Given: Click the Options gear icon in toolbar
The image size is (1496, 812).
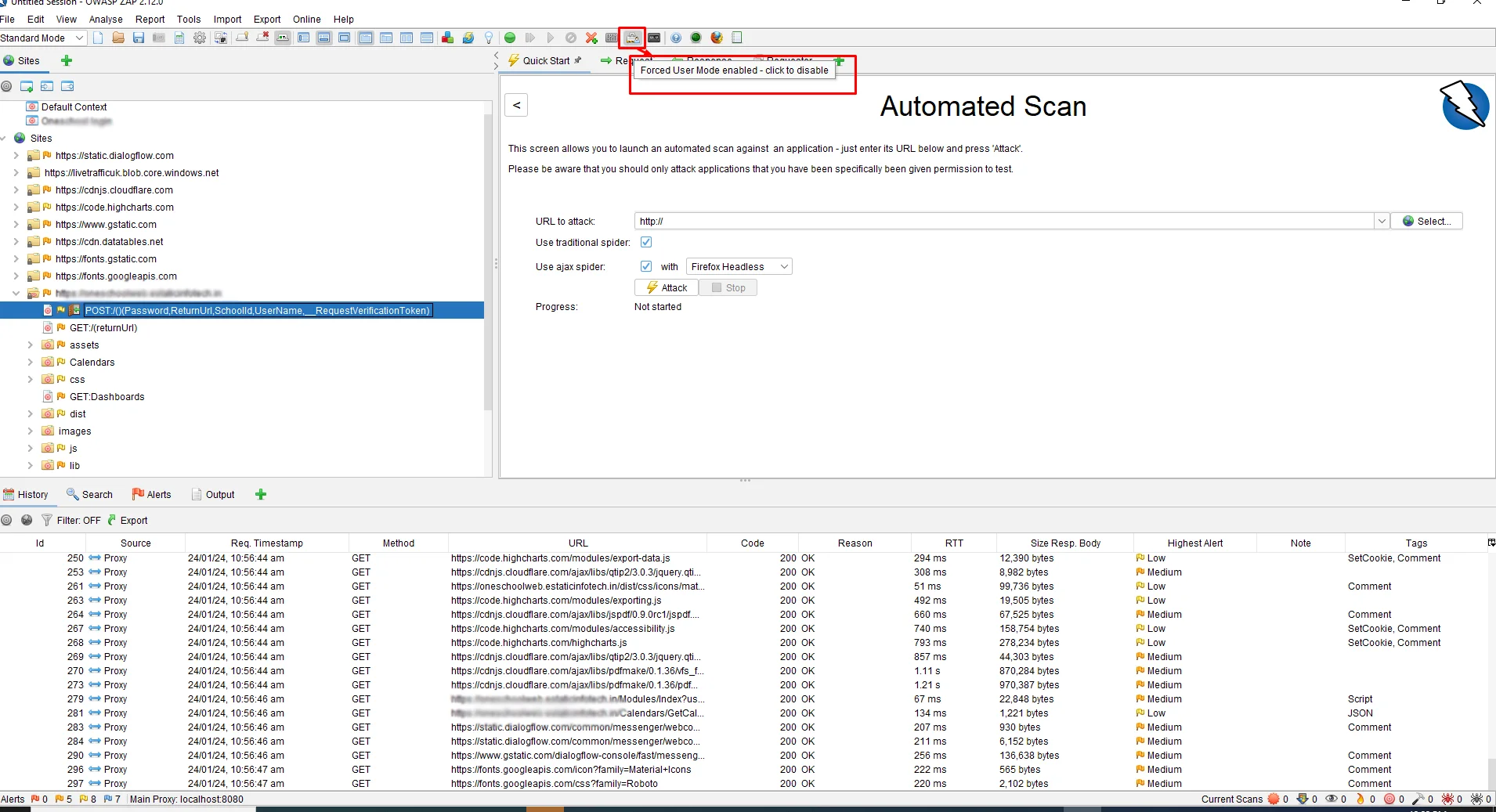Looking at the screenshot, I should [200, 38].
